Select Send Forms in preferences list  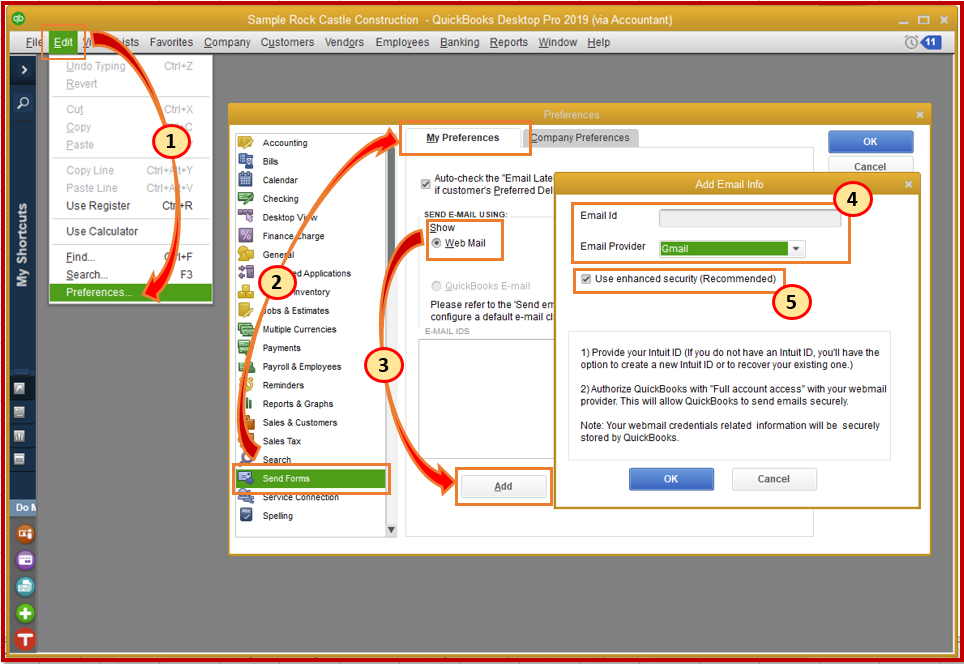310,478
